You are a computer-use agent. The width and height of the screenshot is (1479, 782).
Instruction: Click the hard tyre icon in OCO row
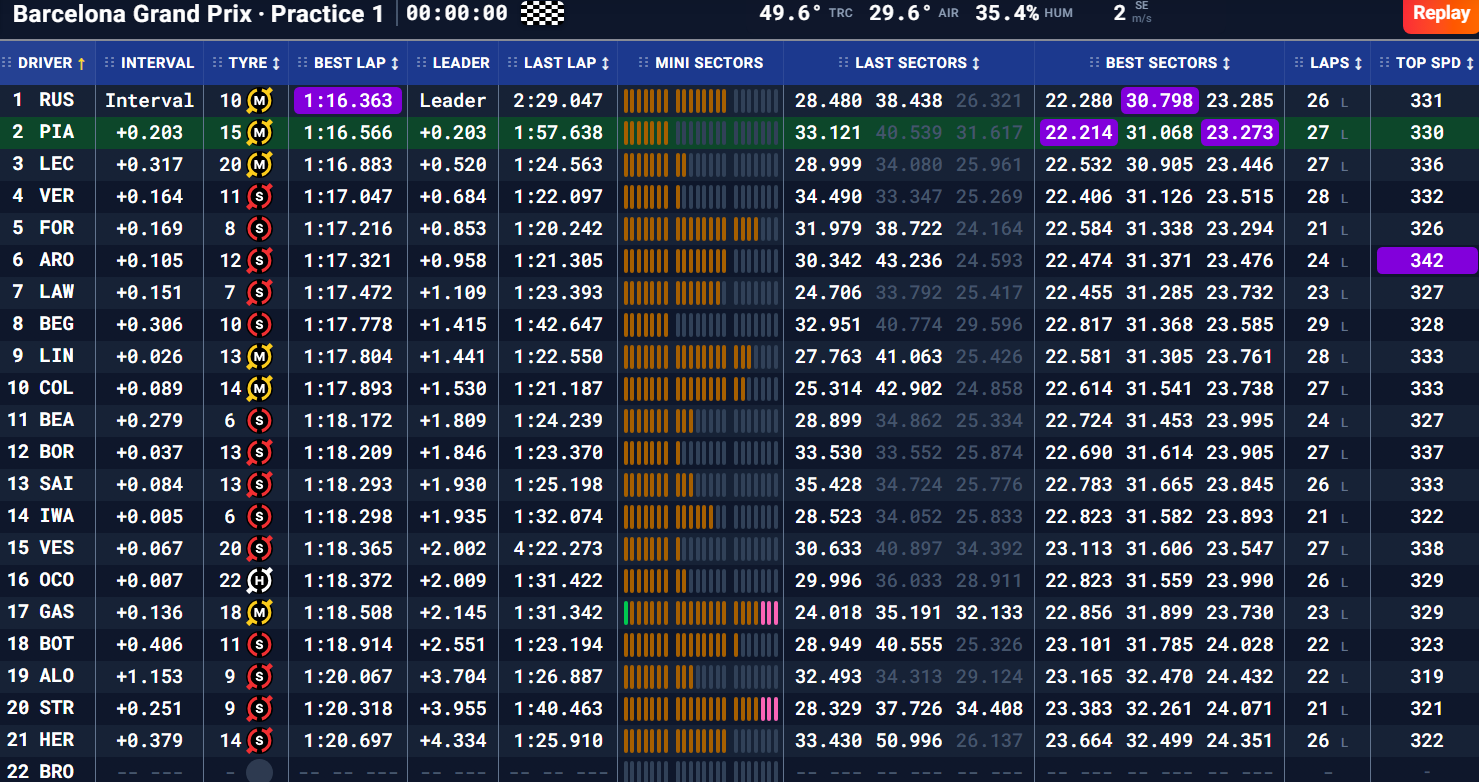coord(260,580)
